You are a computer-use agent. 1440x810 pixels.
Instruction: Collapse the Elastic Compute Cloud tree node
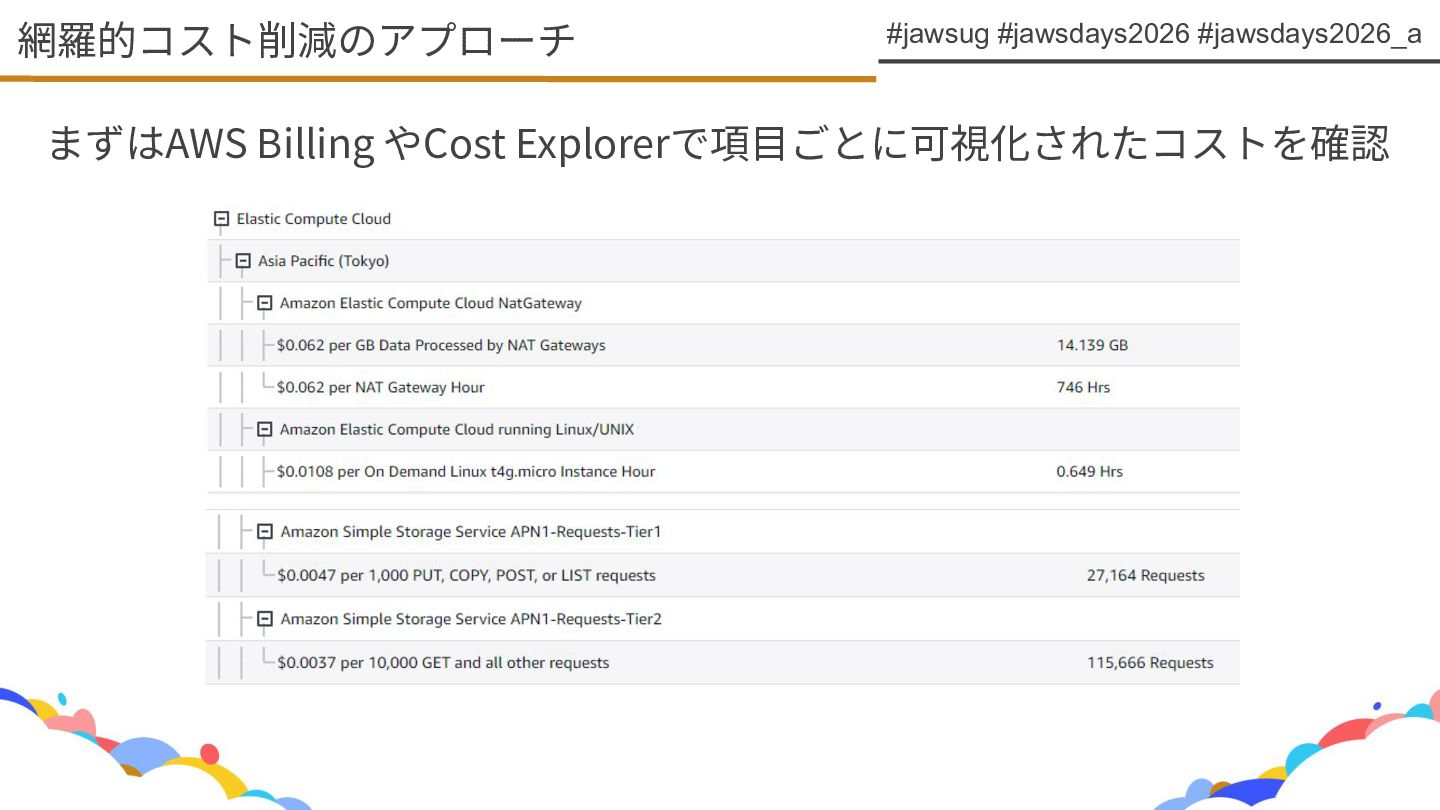222,219
